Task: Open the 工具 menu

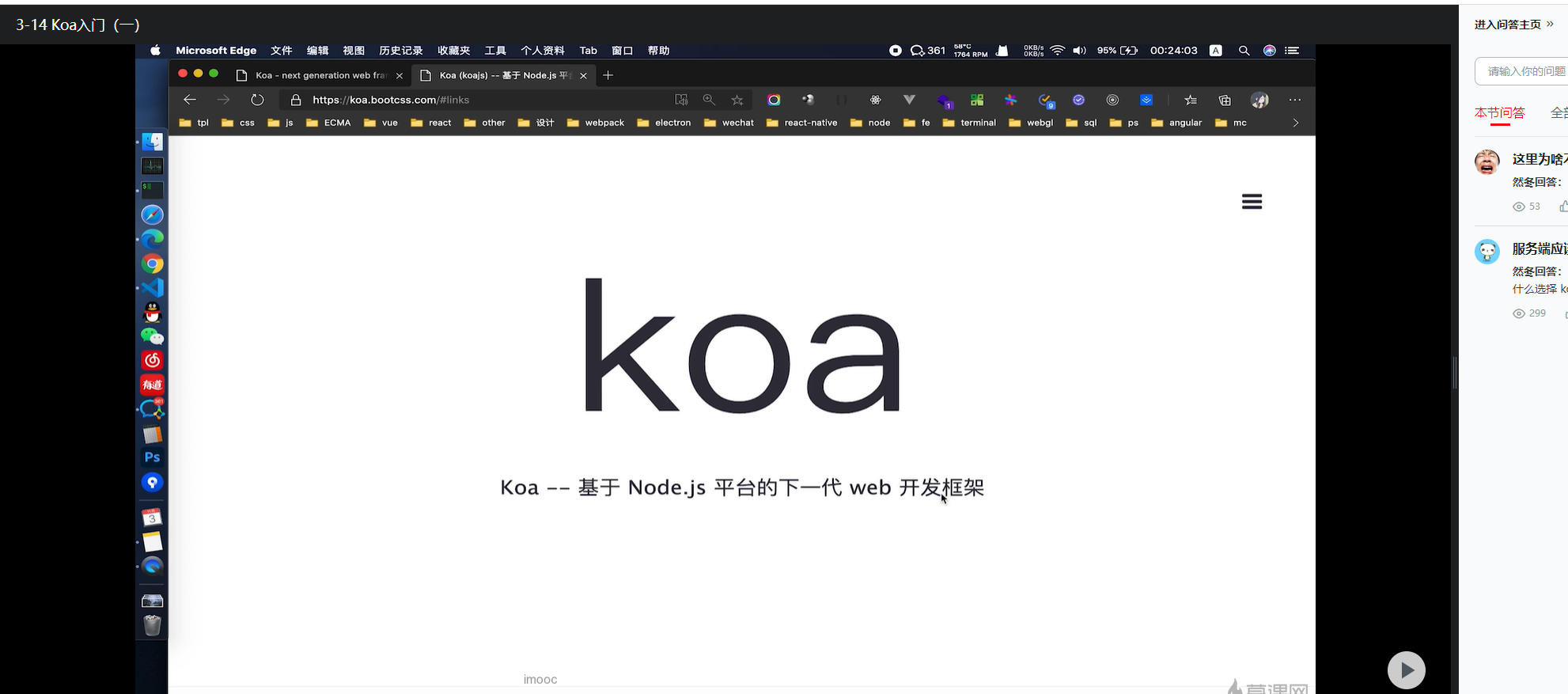Action: point(495,51)
